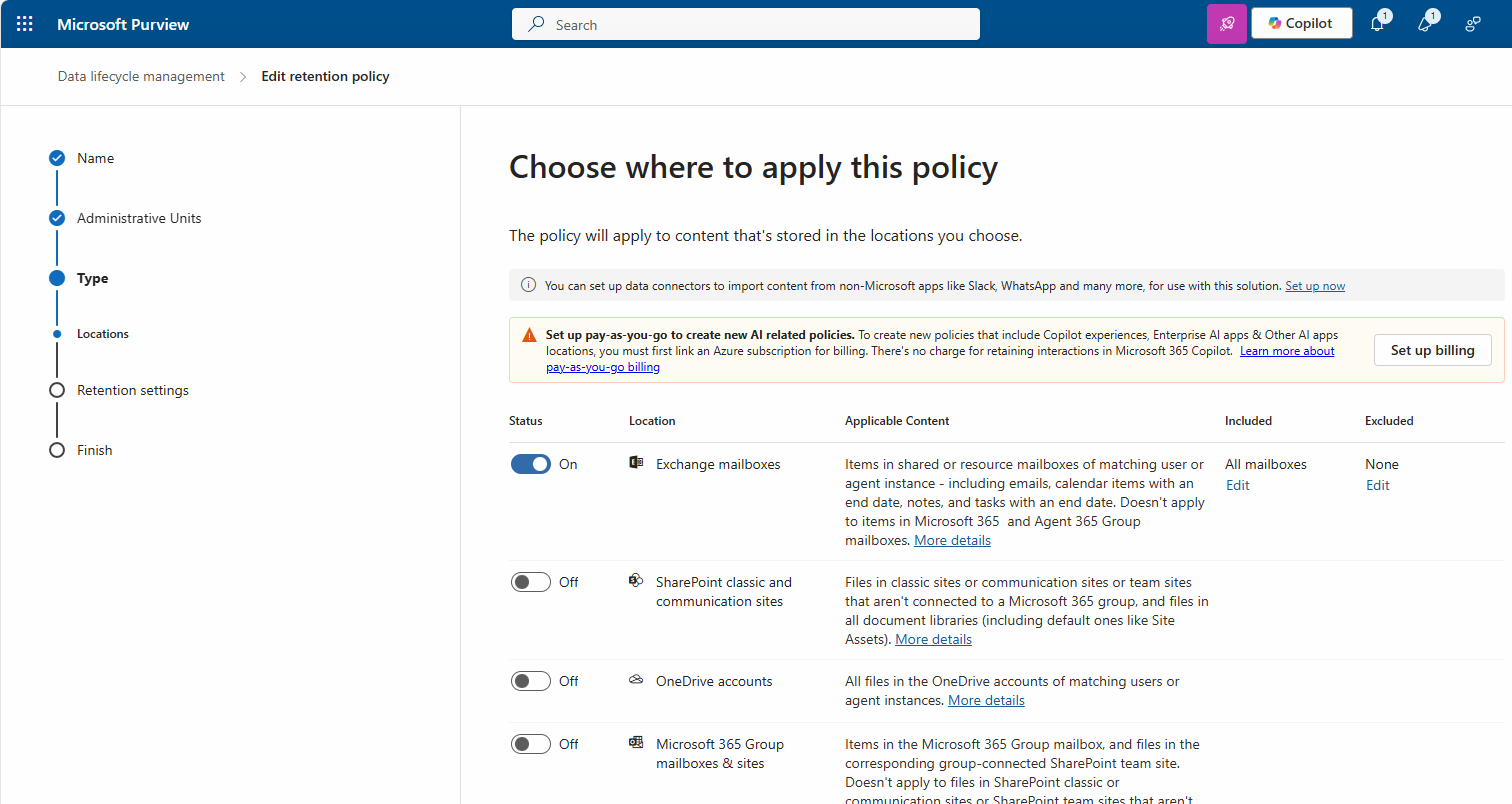
Task: Edit the included All mailboxes setting
Action: 1237,485
